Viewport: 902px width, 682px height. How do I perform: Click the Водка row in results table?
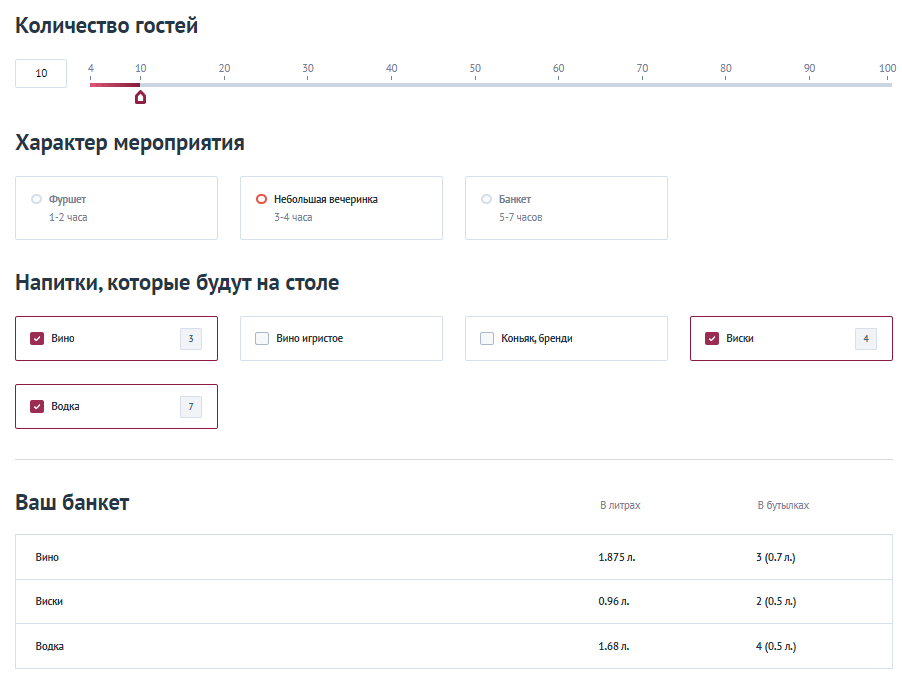(453, 646)
